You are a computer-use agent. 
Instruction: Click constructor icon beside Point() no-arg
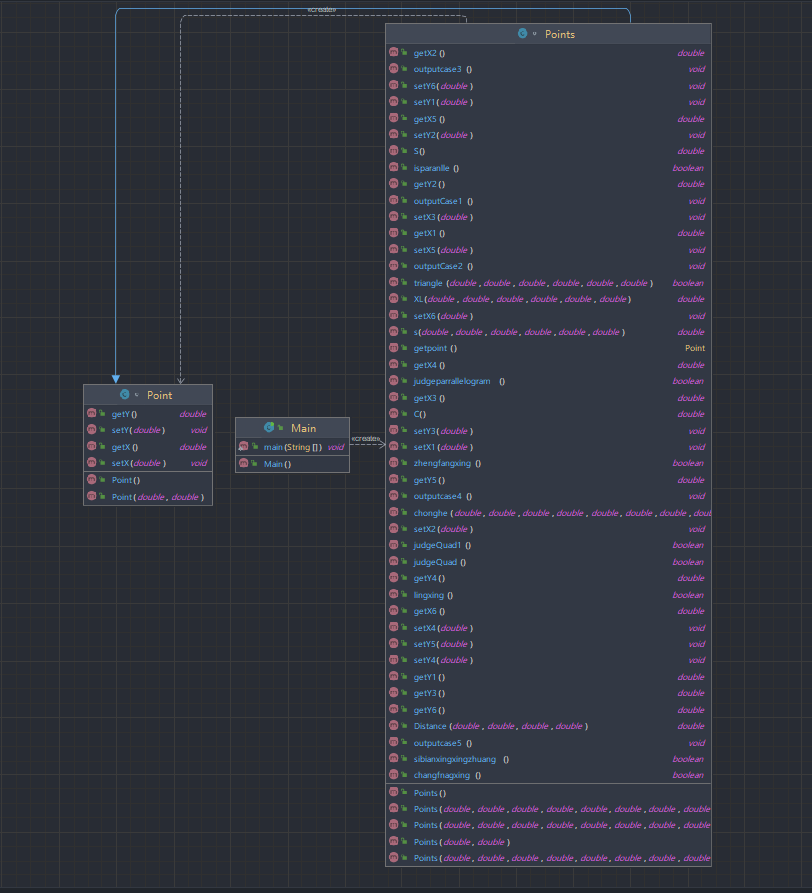tap(92, 480)
